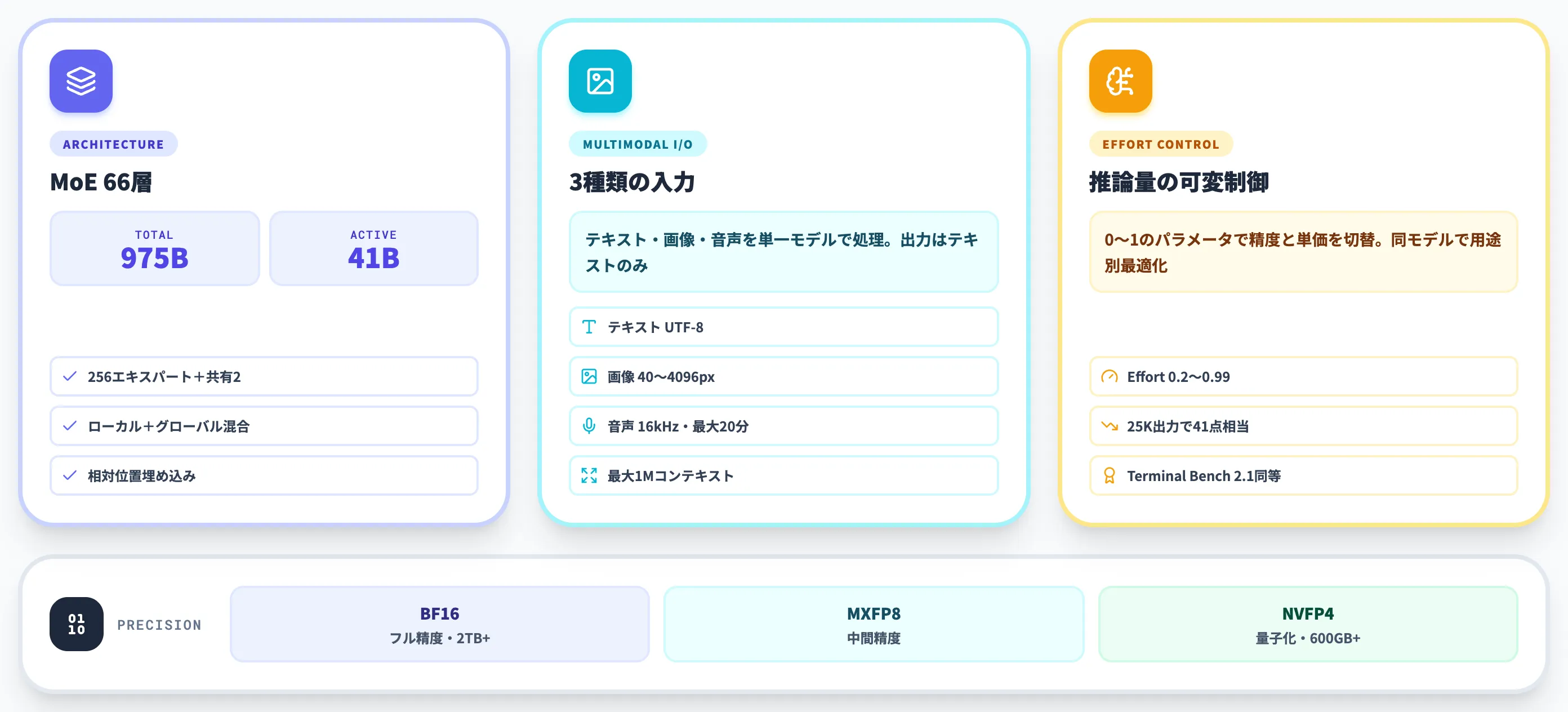Click the checkmark beside 256エキスパート+共有2
Screen dimensions: 1568x712
coord(70,377)
